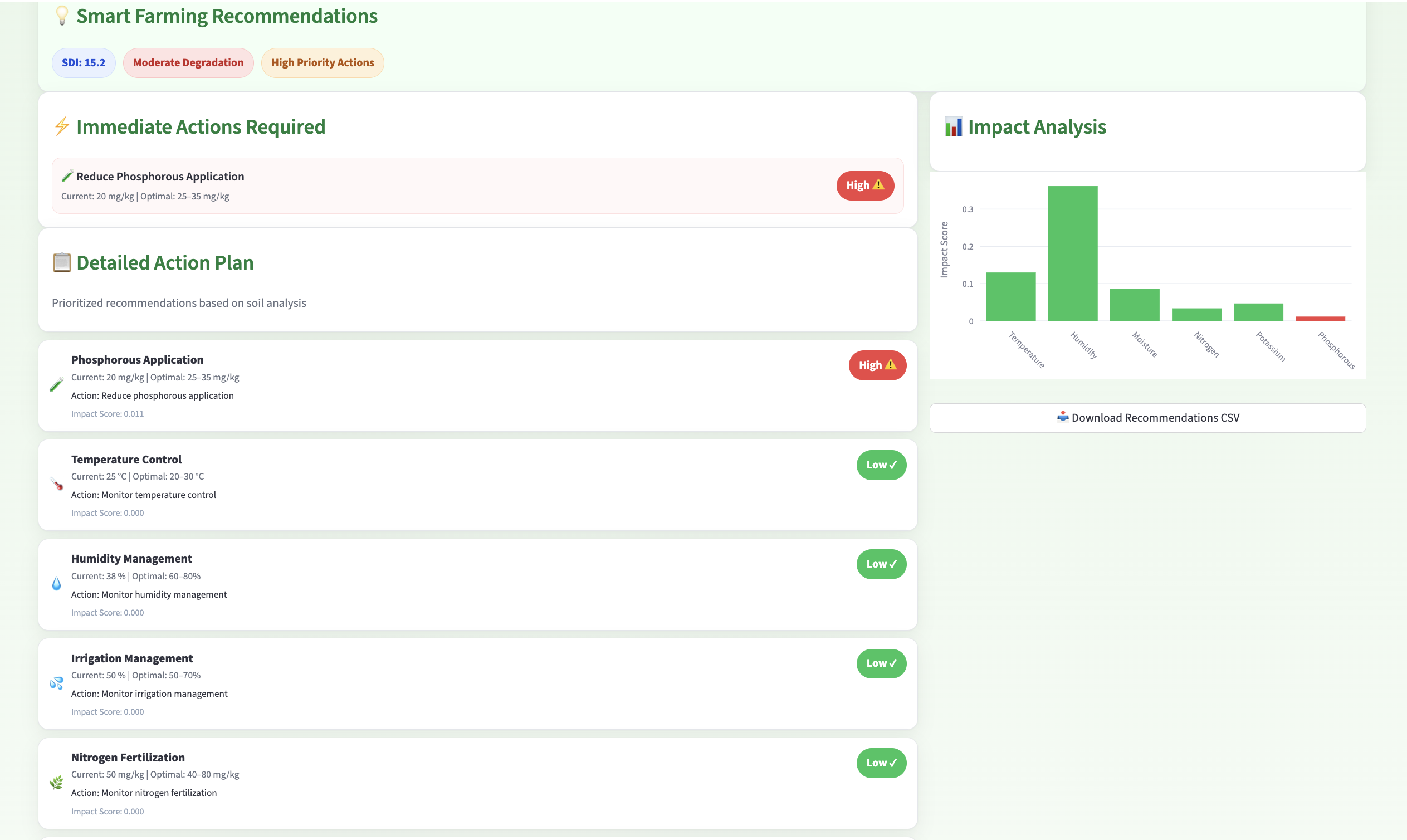Click the clipboard icon beside Detailed Action Plan
Screen dimensions: 1407x840
pyautogui.click(x=62, y=263)
